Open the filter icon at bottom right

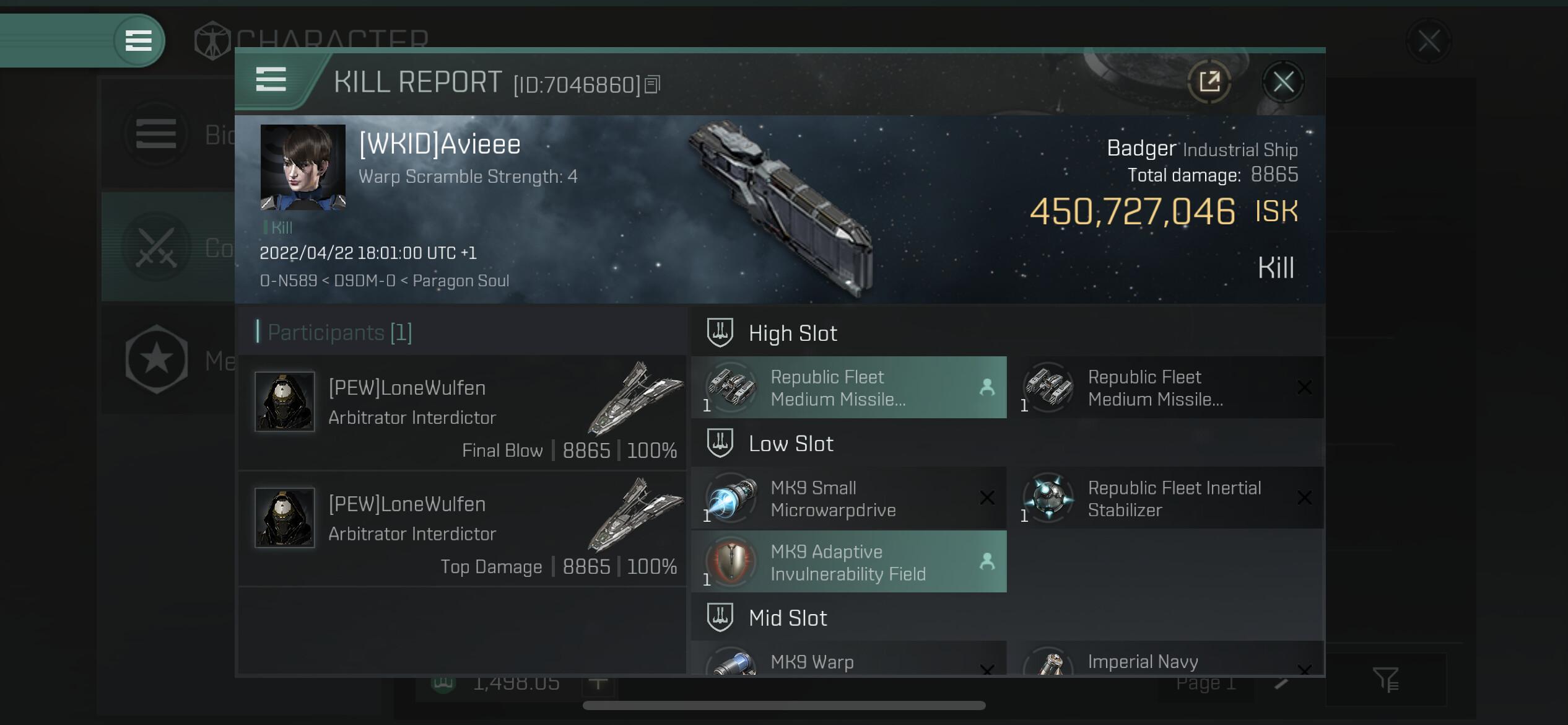point(1386,680)
